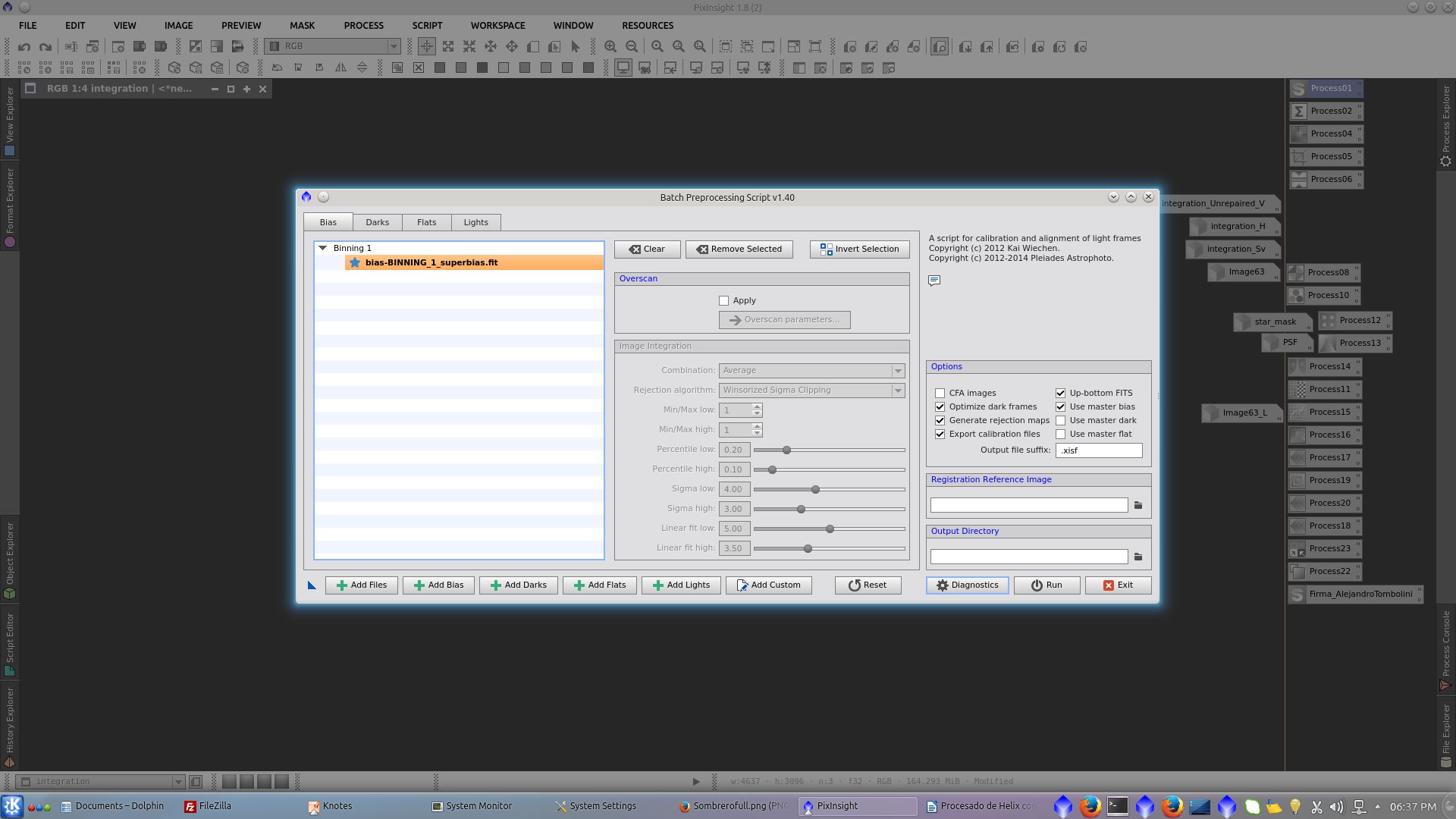Select the star_mask image icon
Image resolution: width=1456 pixels, height=819 pixels.
pyautogui.click(x=1272, y=322)
